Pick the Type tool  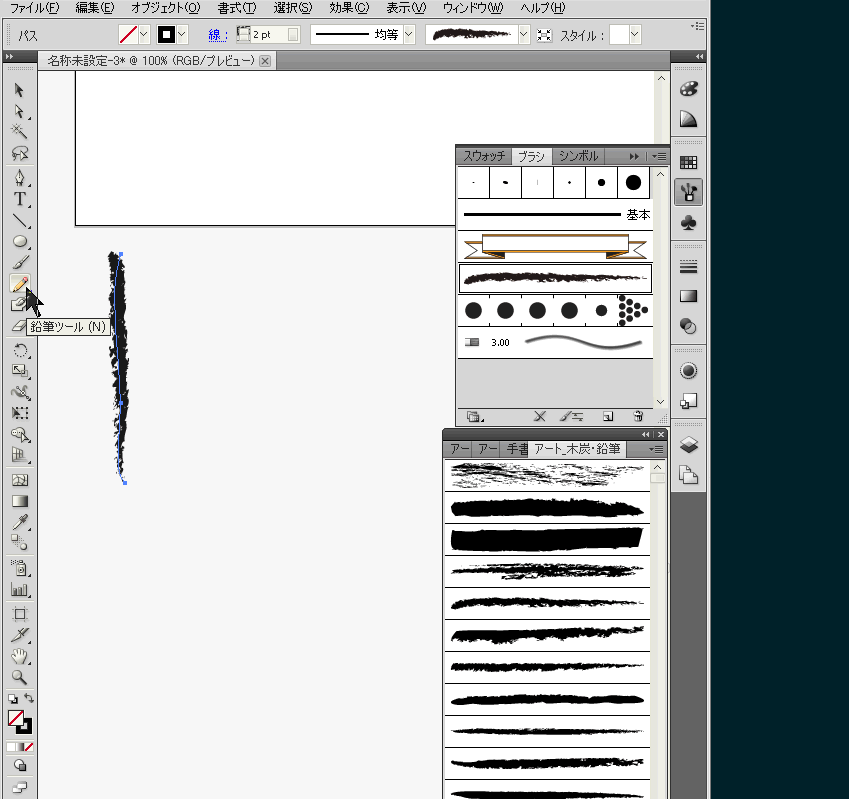click(18, 198)
